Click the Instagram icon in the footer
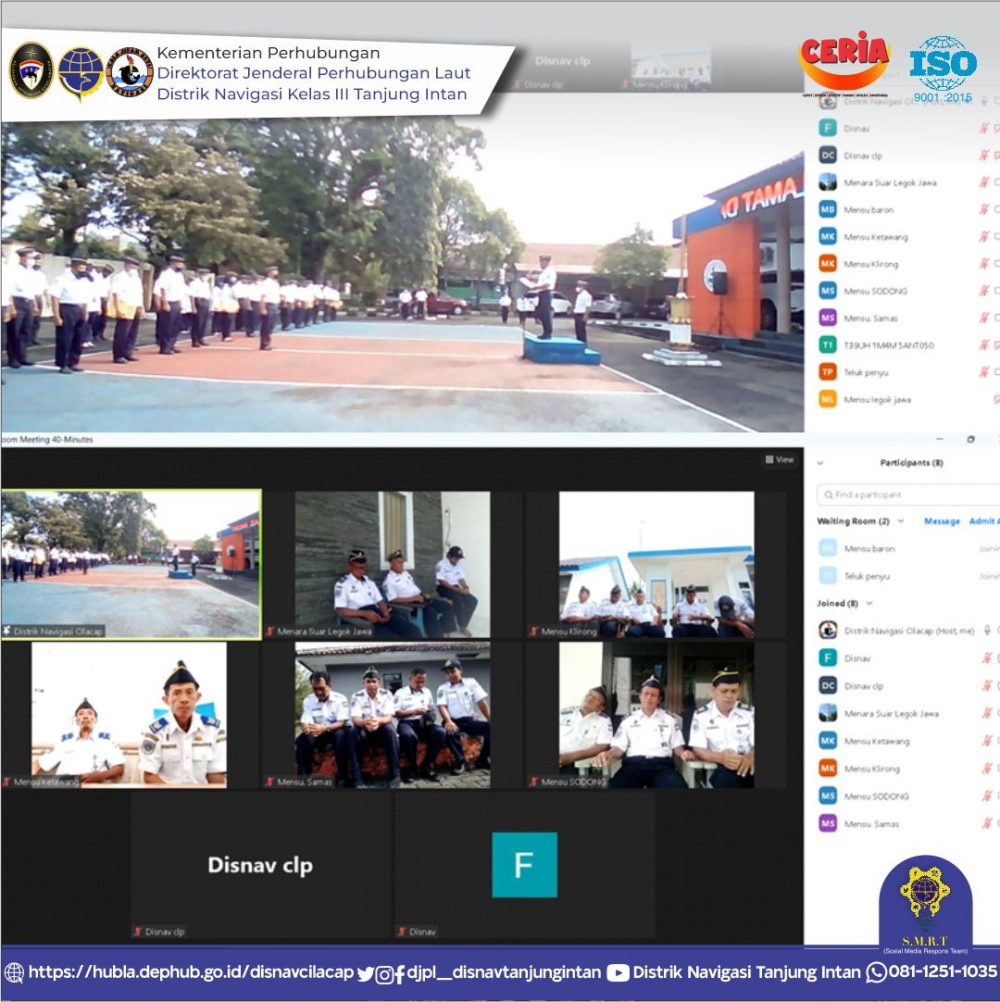Viewport: 1000px width, 1002px height. click(384, 975)
